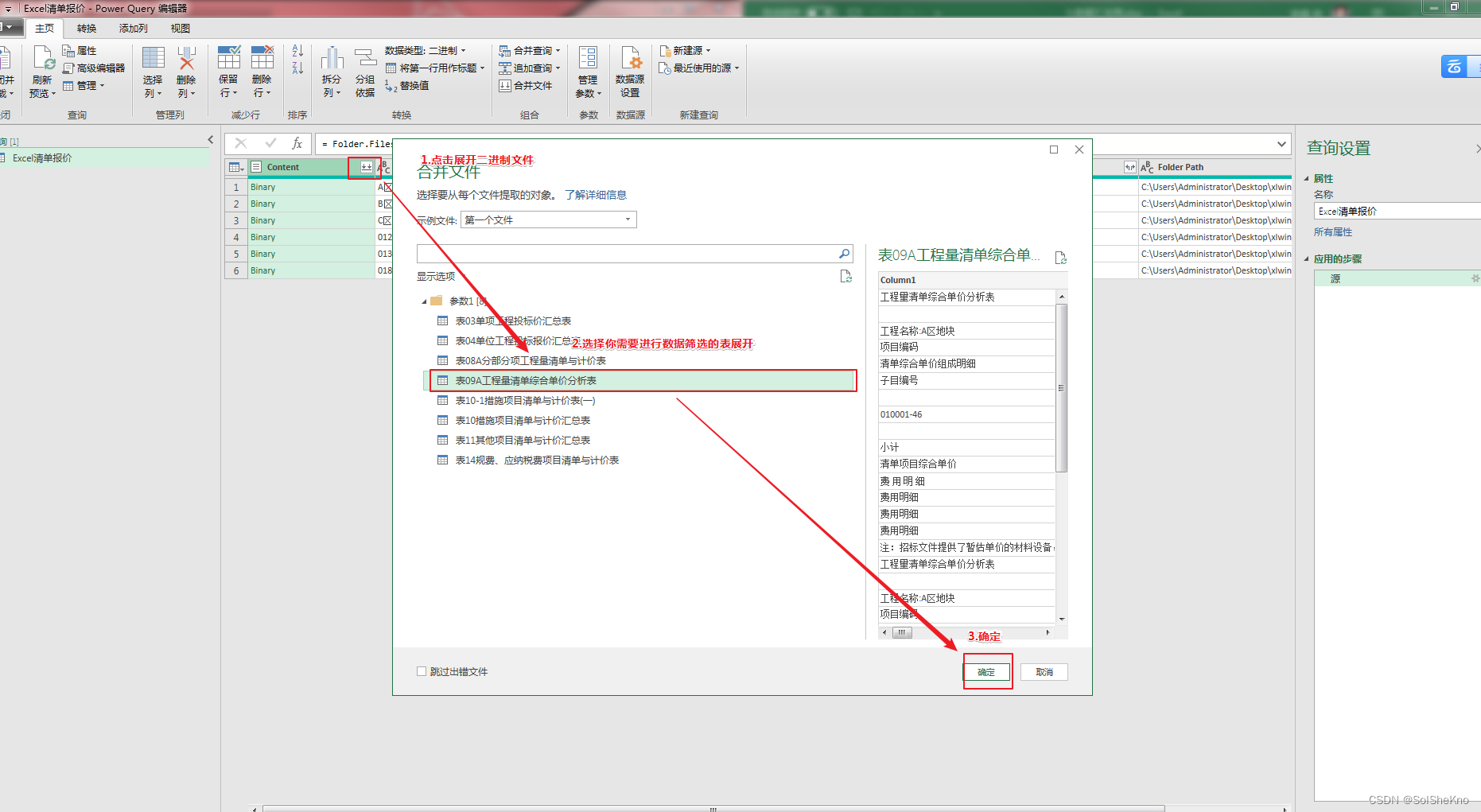Click the 确定 button
The image size is (1481, 812).
tap(987, 672)
